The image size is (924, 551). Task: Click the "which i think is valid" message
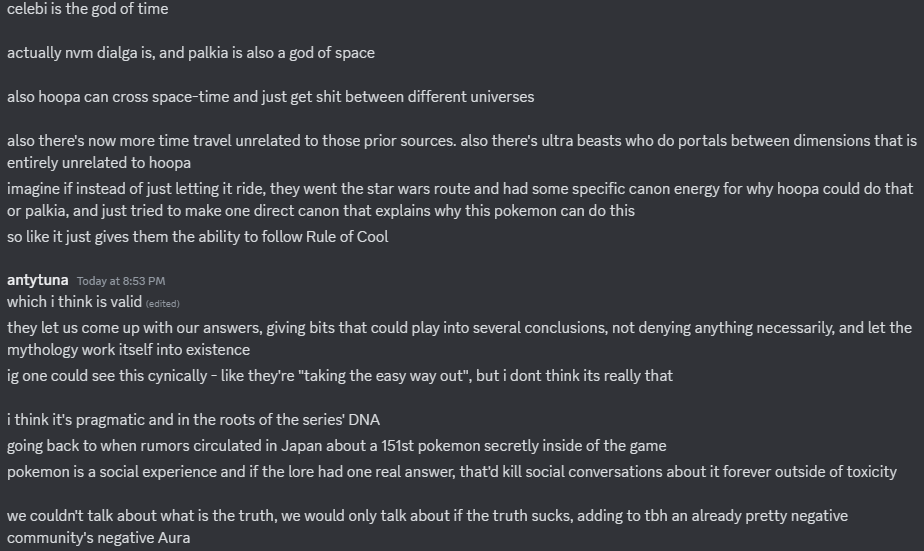(x=74, y=302)
